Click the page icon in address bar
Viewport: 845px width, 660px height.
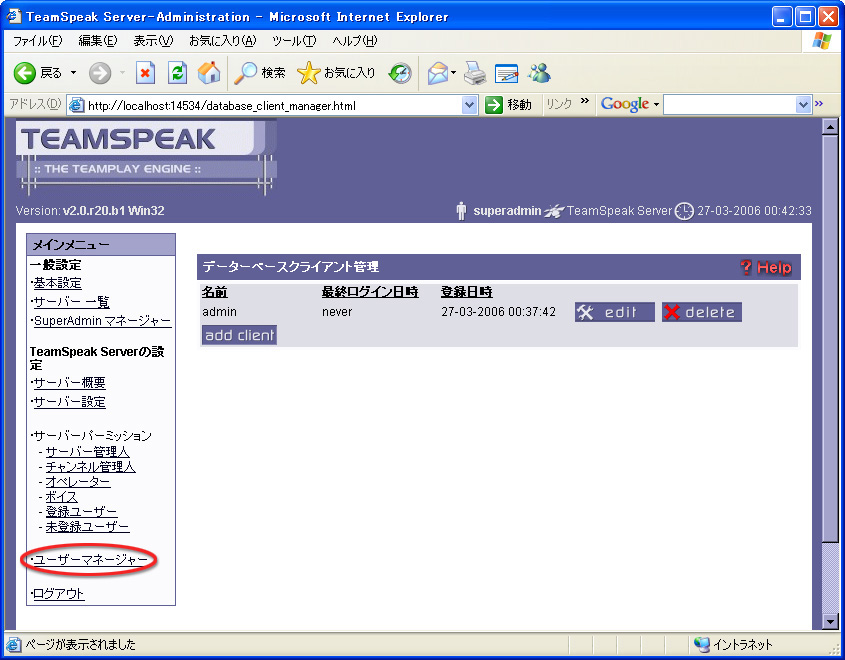(77, 105)
